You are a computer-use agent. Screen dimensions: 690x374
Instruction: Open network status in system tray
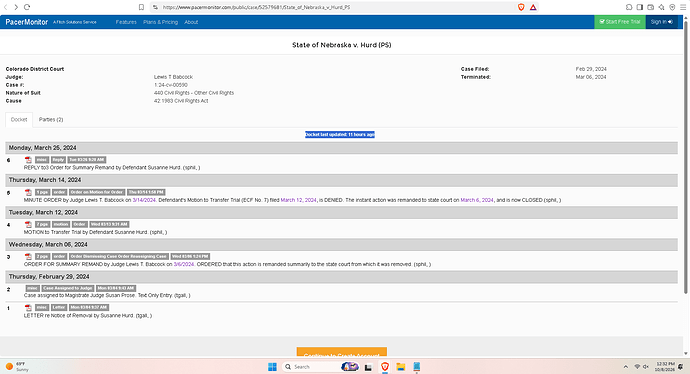click(637, 367)
